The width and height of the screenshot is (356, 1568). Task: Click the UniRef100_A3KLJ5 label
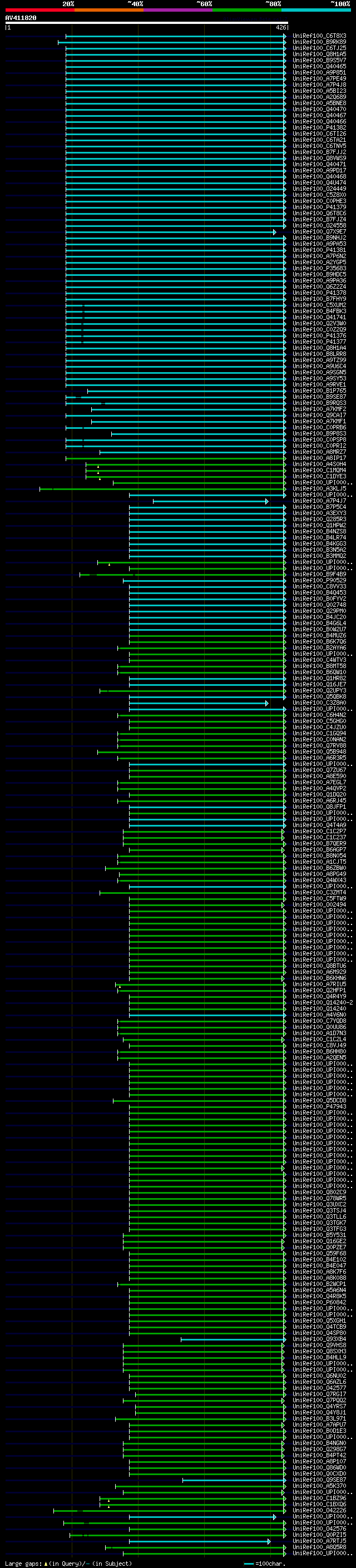coord(319,488)
